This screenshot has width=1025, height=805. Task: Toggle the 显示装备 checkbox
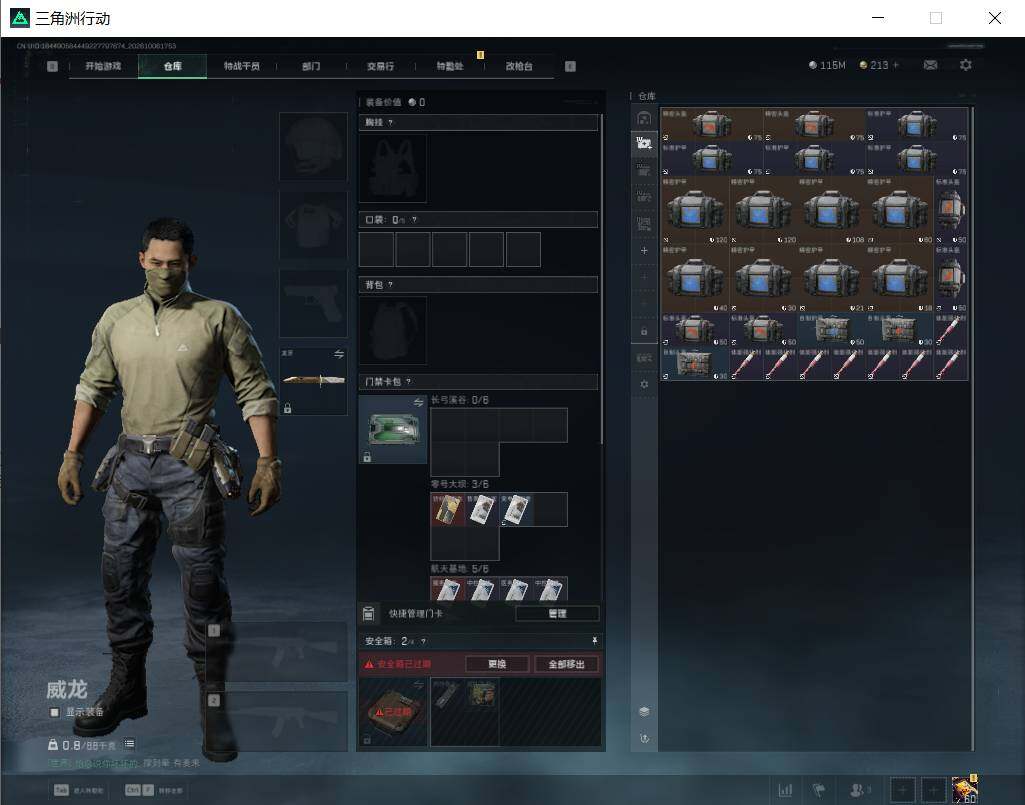55,712
